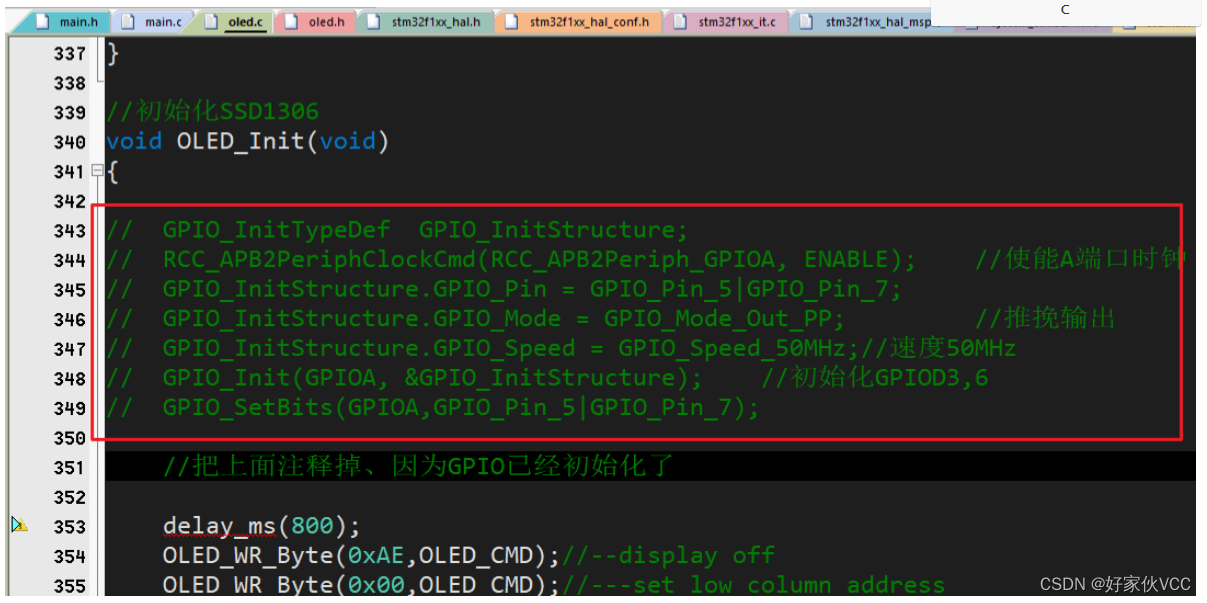Click the GPIO_Mode_Out_PP commented line
The image size is (1207, 603).
pos(475,319)
